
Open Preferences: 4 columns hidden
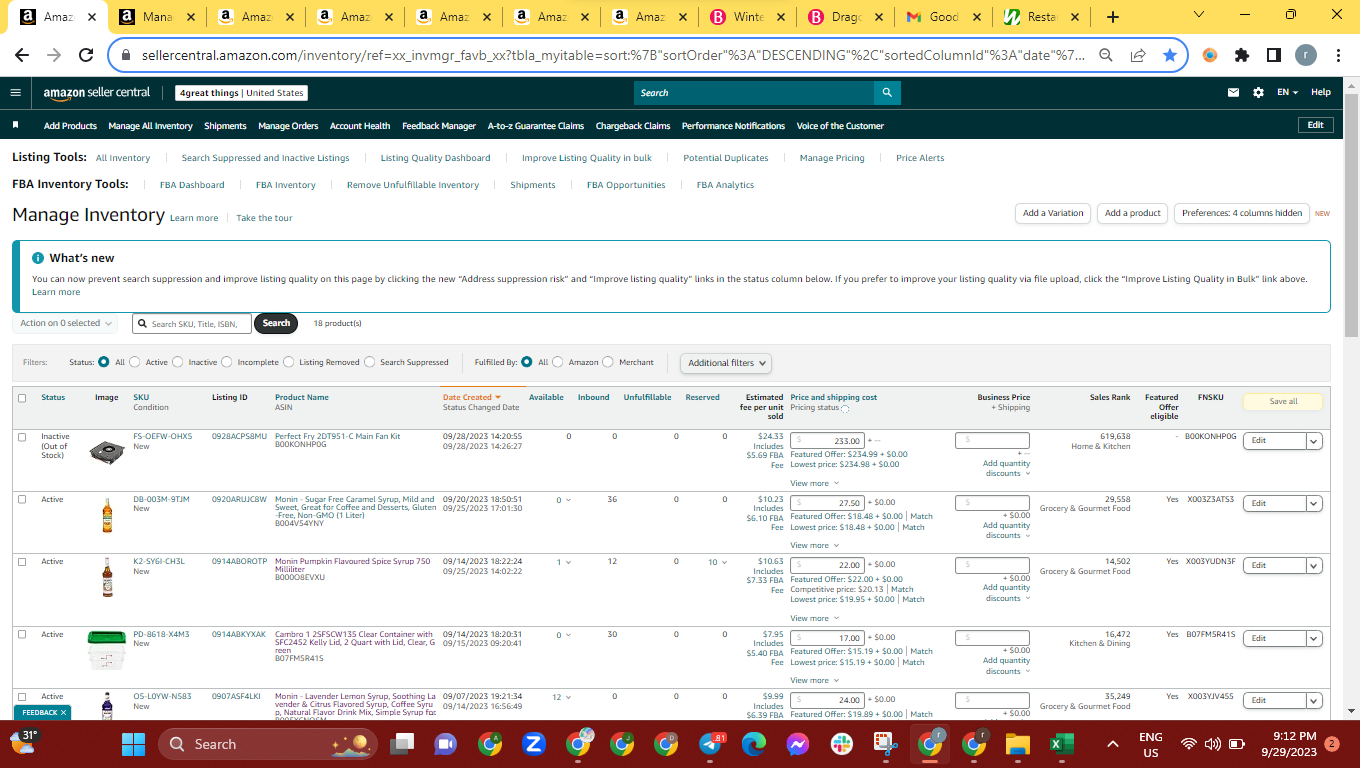click(x=1242, y=213)
